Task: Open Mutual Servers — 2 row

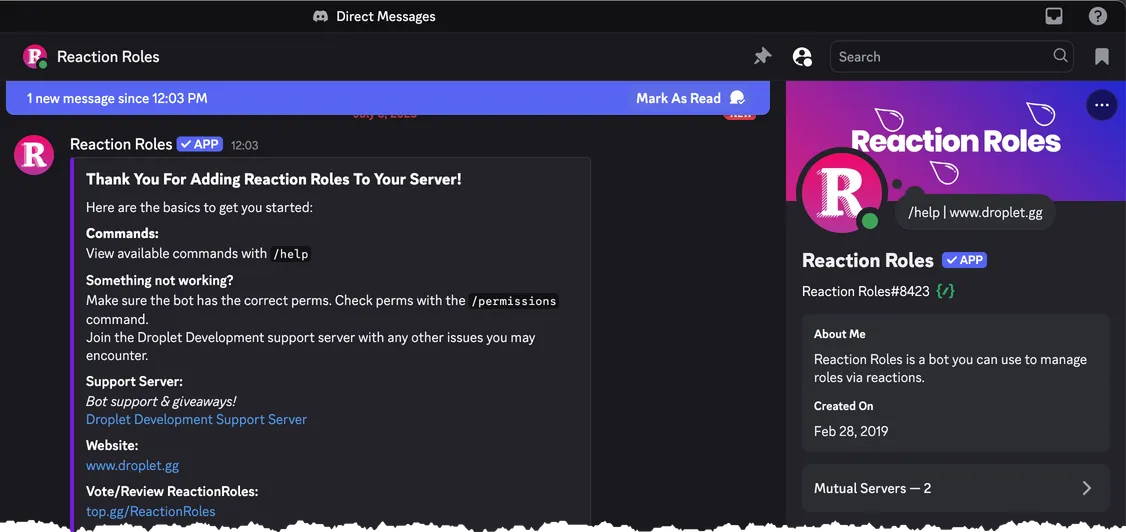Action: (956, 488)
